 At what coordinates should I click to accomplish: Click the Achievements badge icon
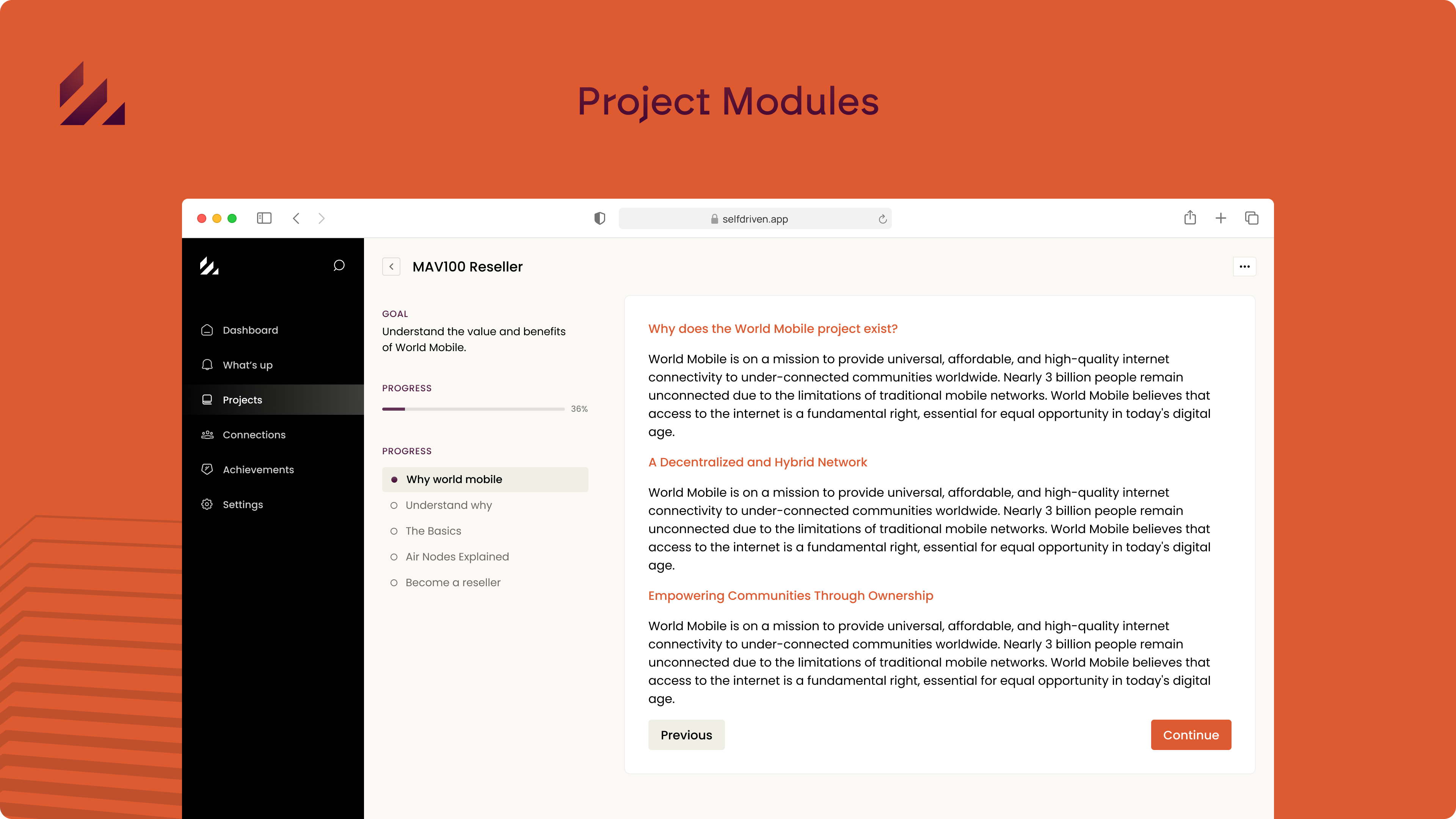207,469
